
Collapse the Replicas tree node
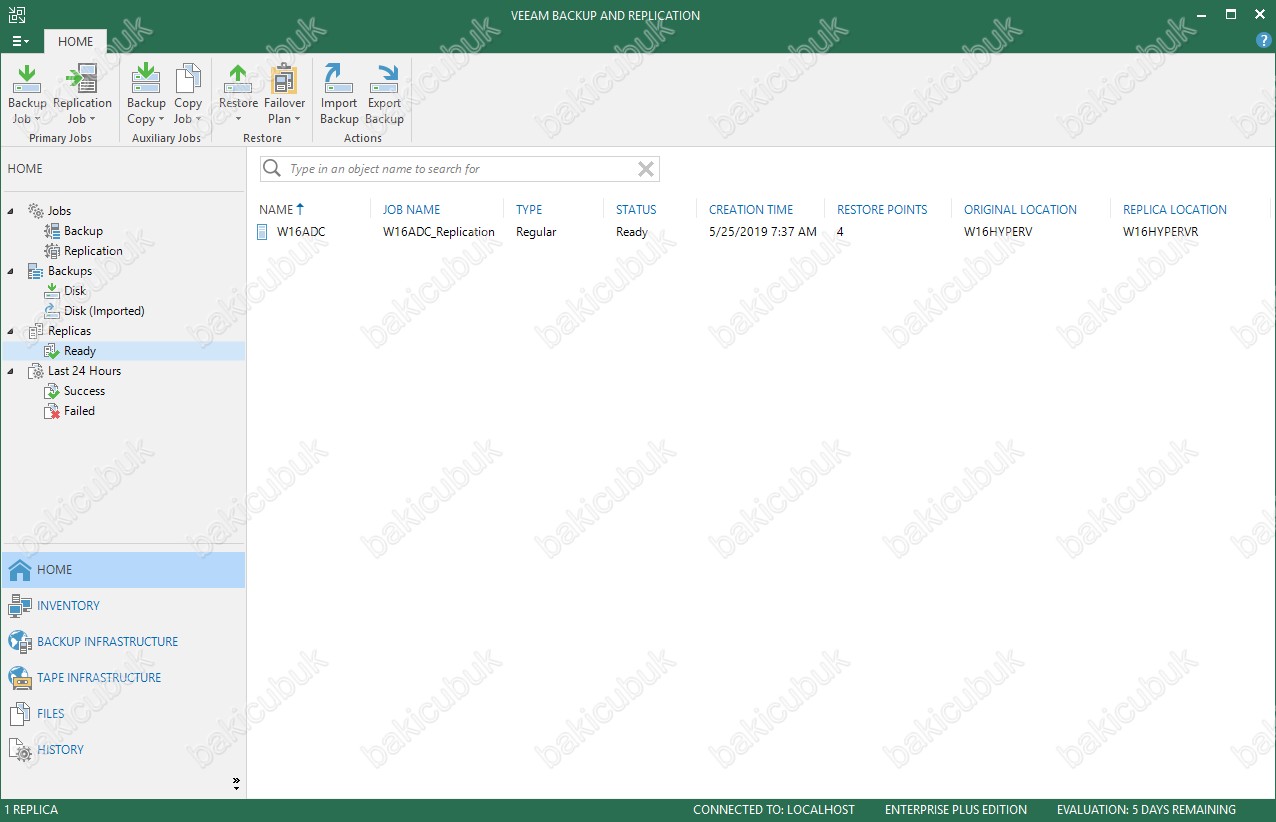[x=11, y=331]
